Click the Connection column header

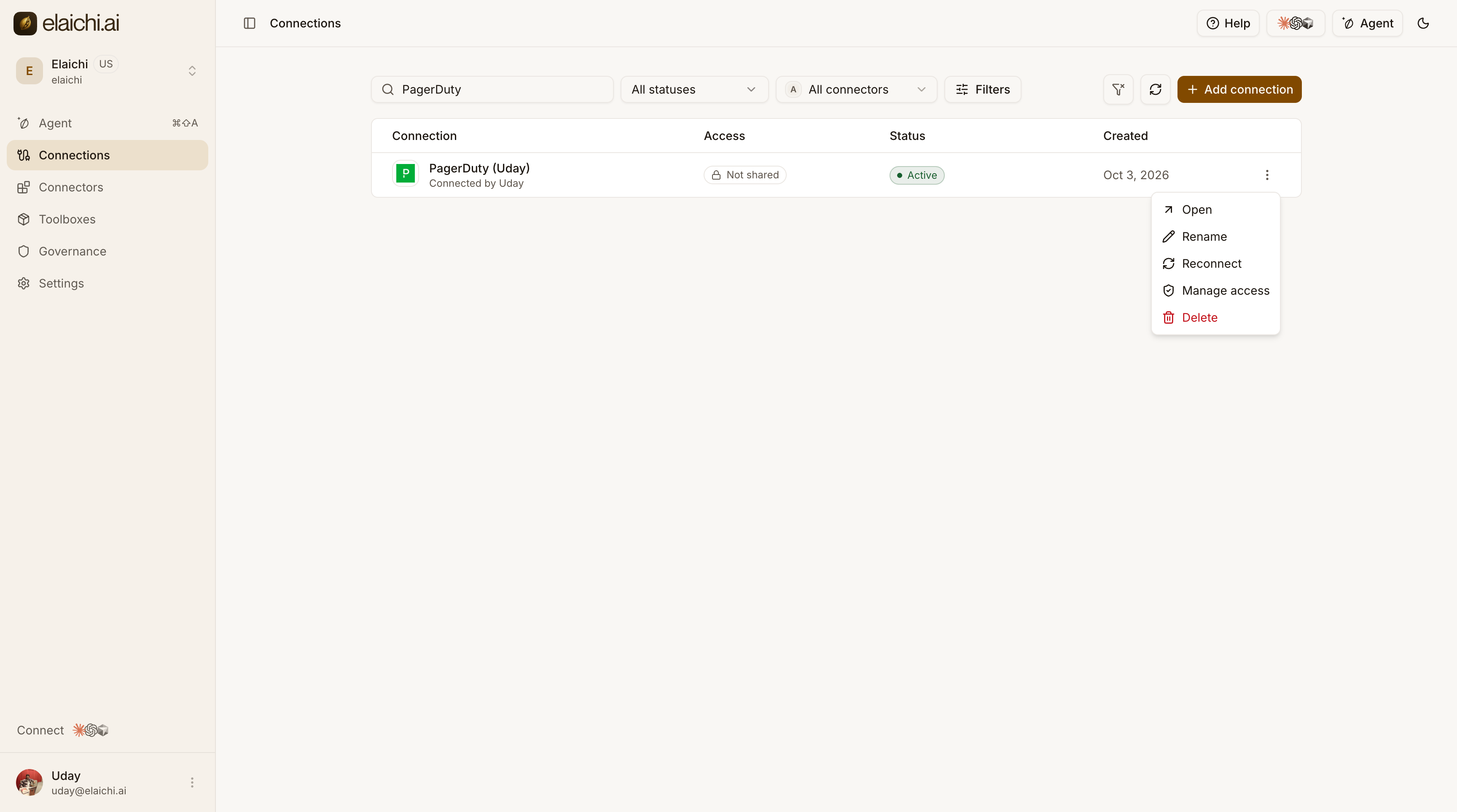pos(424,136)
